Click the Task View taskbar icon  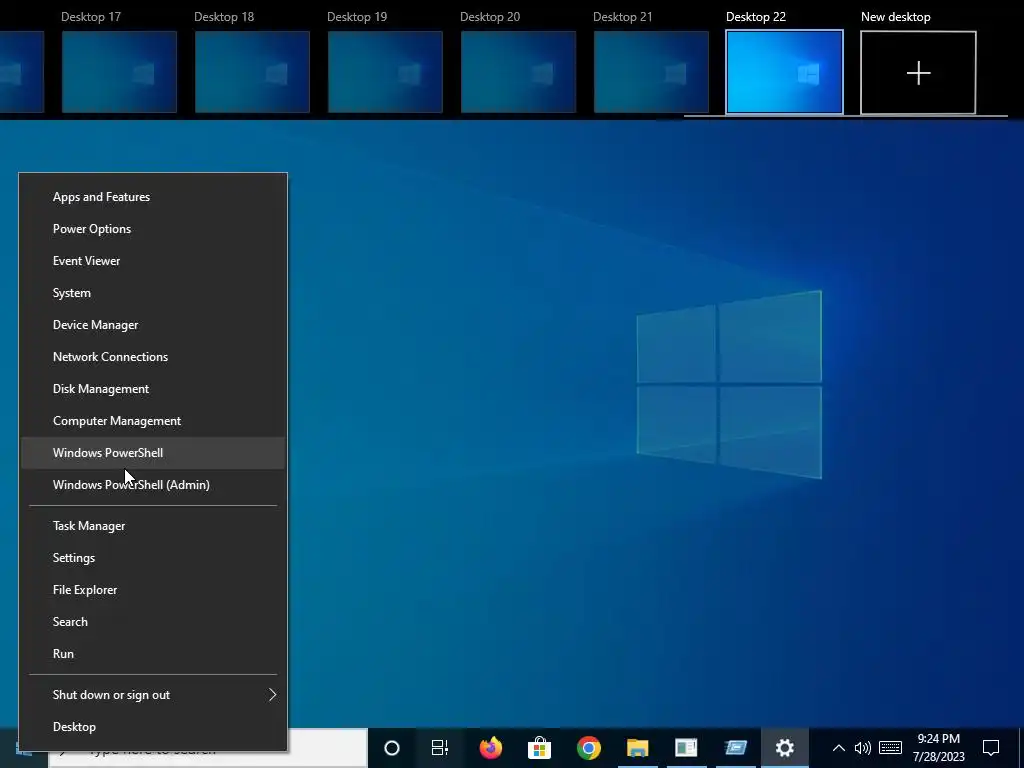[x=440, y=748]
